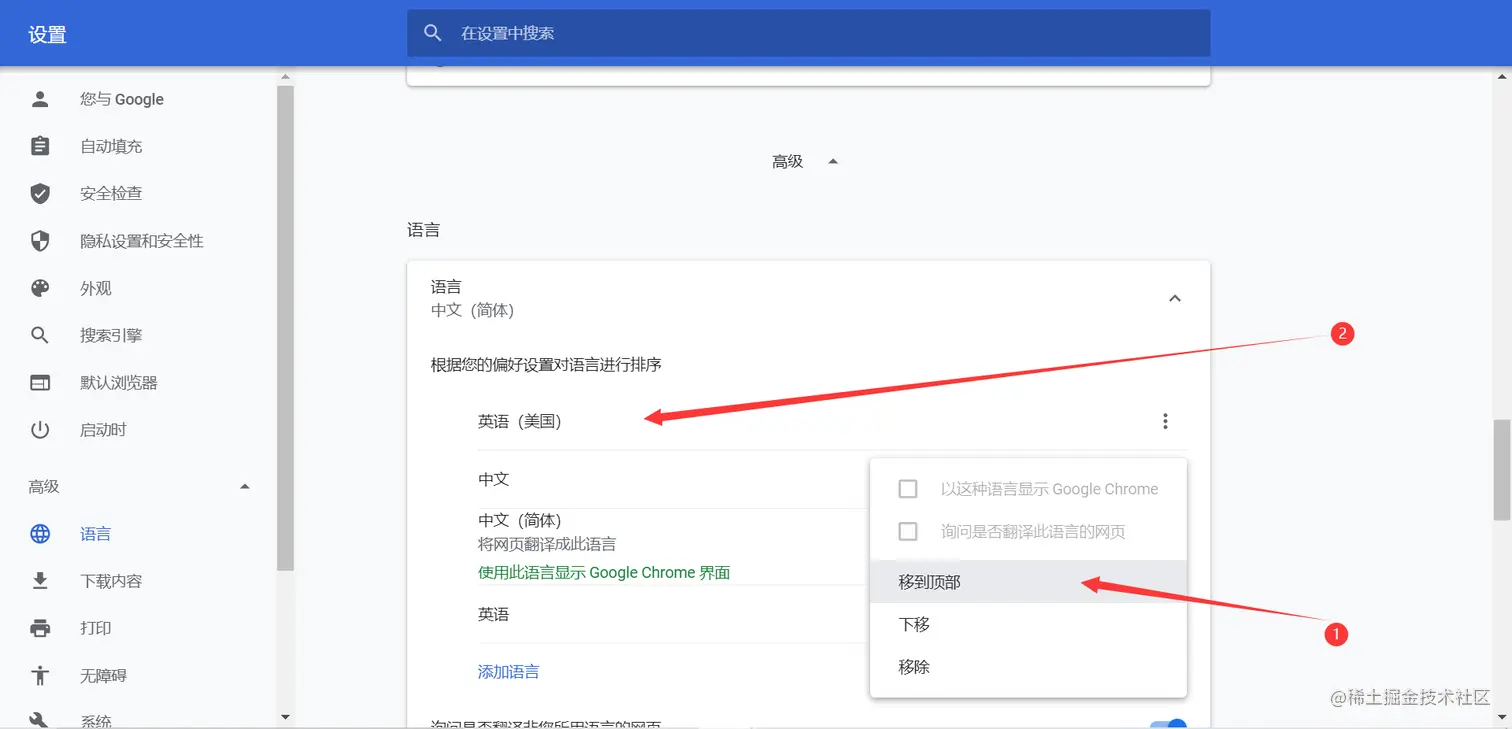Click the clipboard icon for 自动填充
Viewport: 1512px width, 729px height.
[40, 146]
